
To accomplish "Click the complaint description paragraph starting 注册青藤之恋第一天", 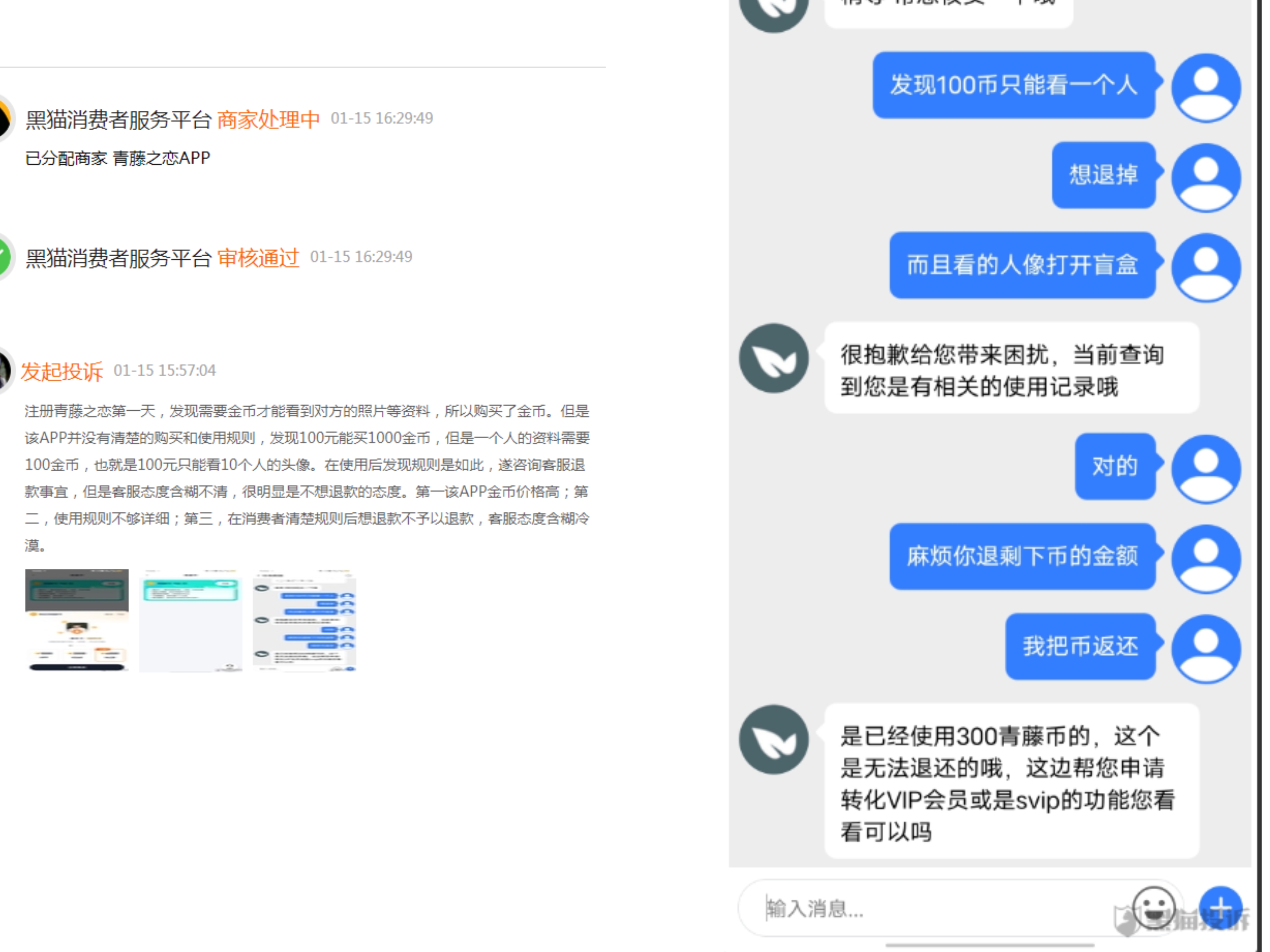I will (307, 478).
